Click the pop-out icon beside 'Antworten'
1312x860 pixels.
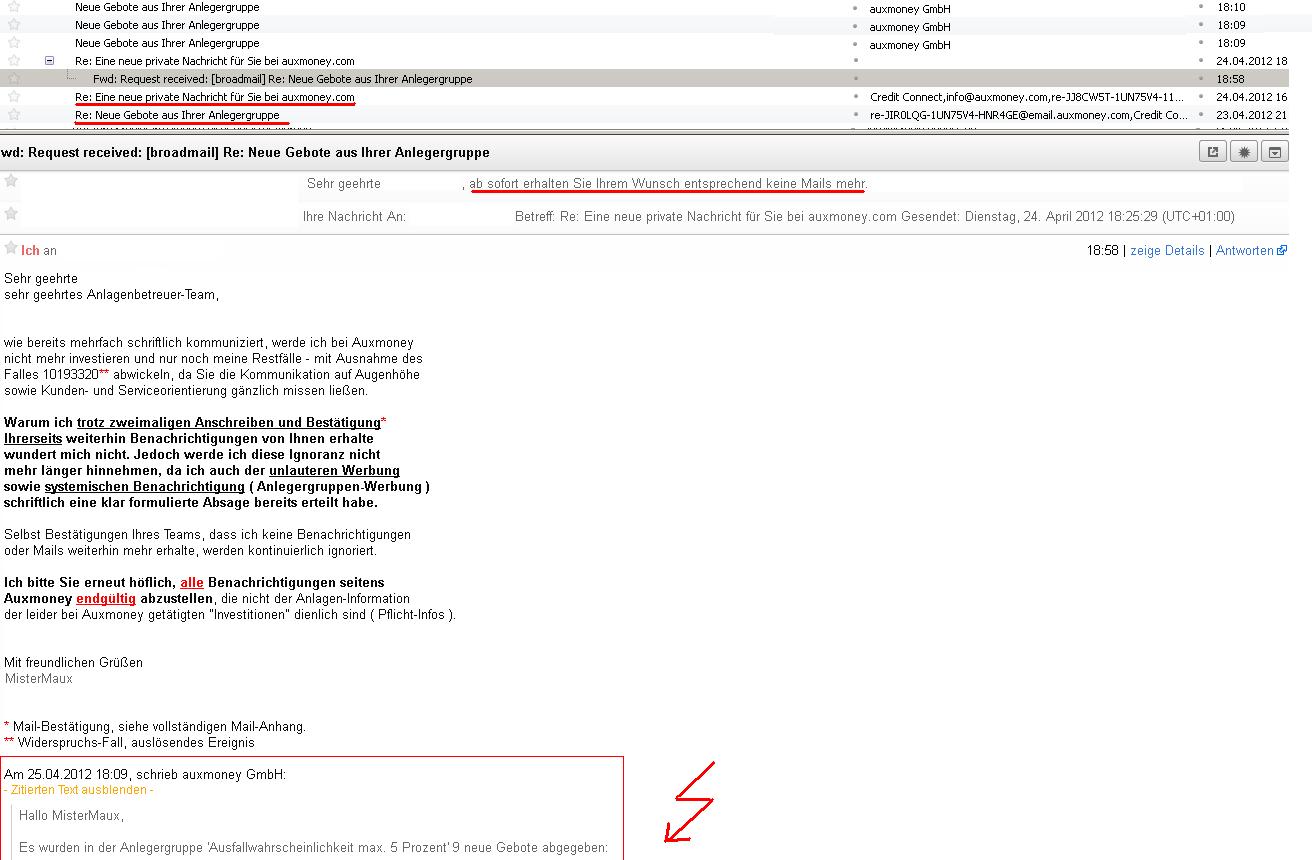pos(1283,251)
